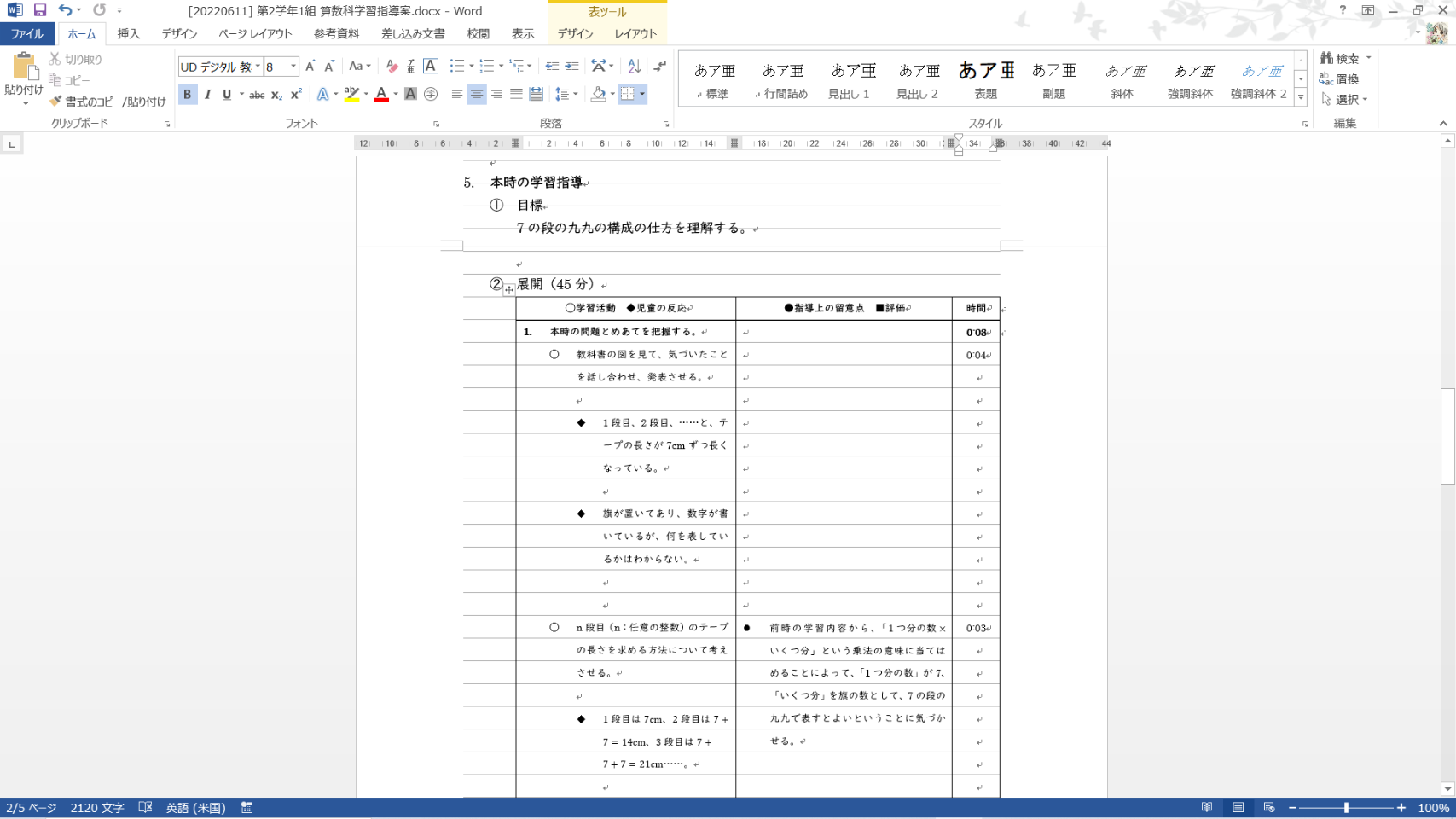
Task: Click the 100% zoom level
Action: click(1434, 808)
